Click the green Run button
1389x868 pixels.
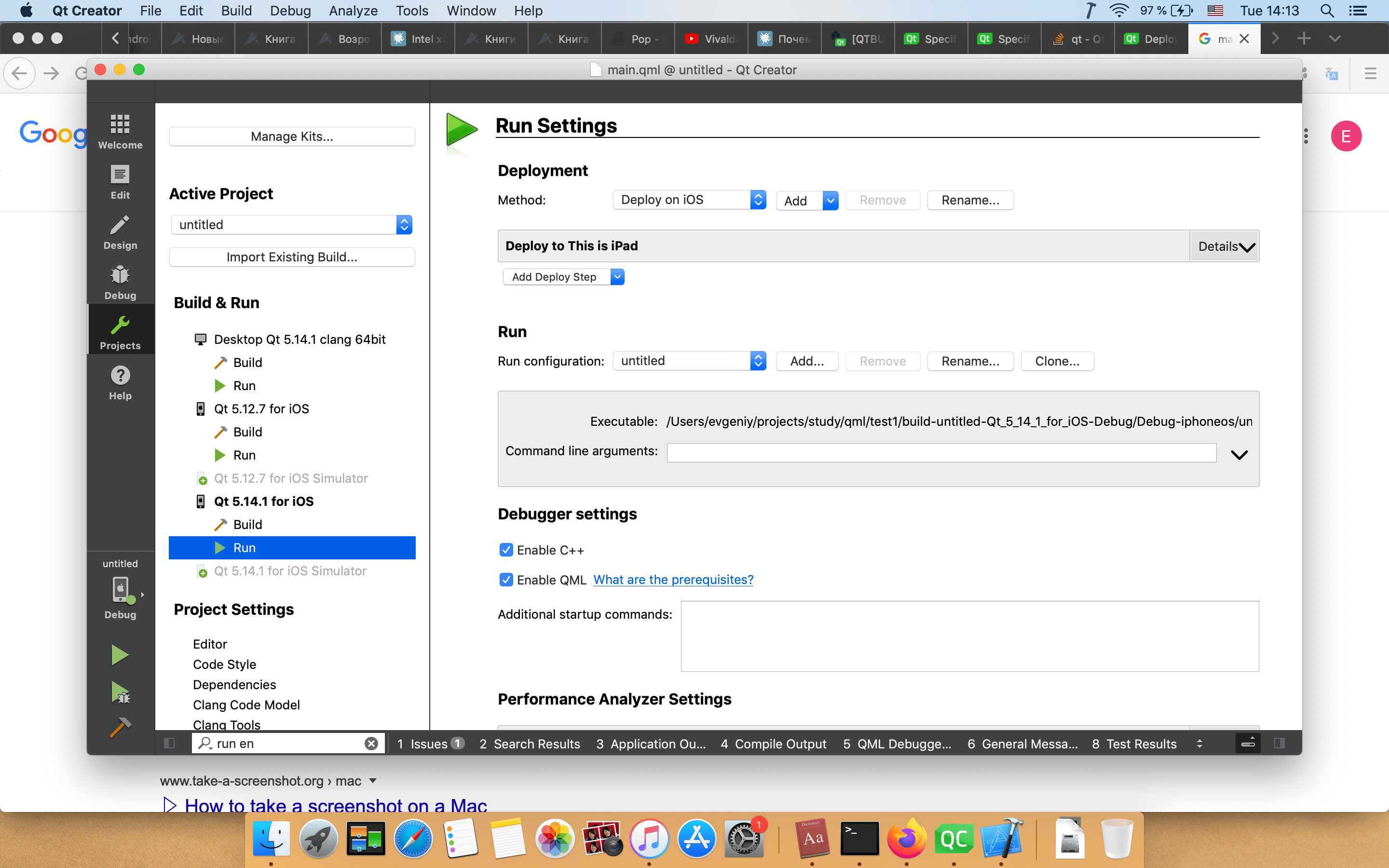120,655
